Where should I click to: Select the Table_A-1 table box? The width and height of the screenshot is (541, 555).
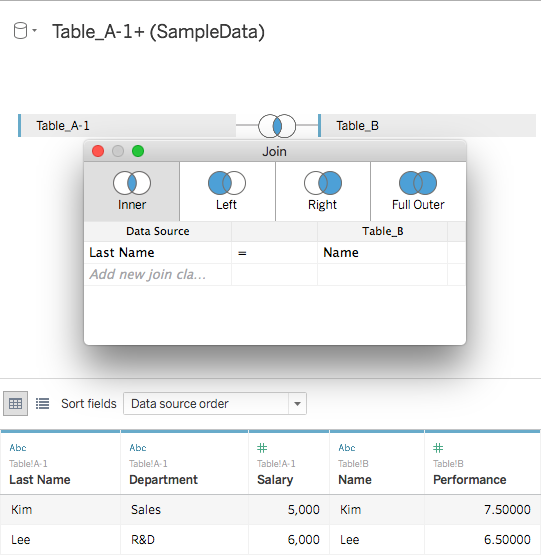click(127, 125)
